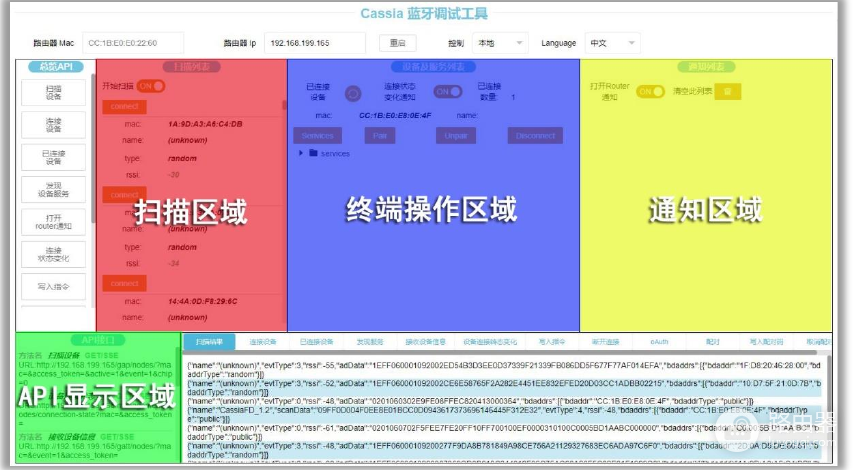Image resolution: width=855 pixels, height=470 pixels.
Task: Switch to the 连接设备 bottom tab
Action: click(x=263, y=342)
